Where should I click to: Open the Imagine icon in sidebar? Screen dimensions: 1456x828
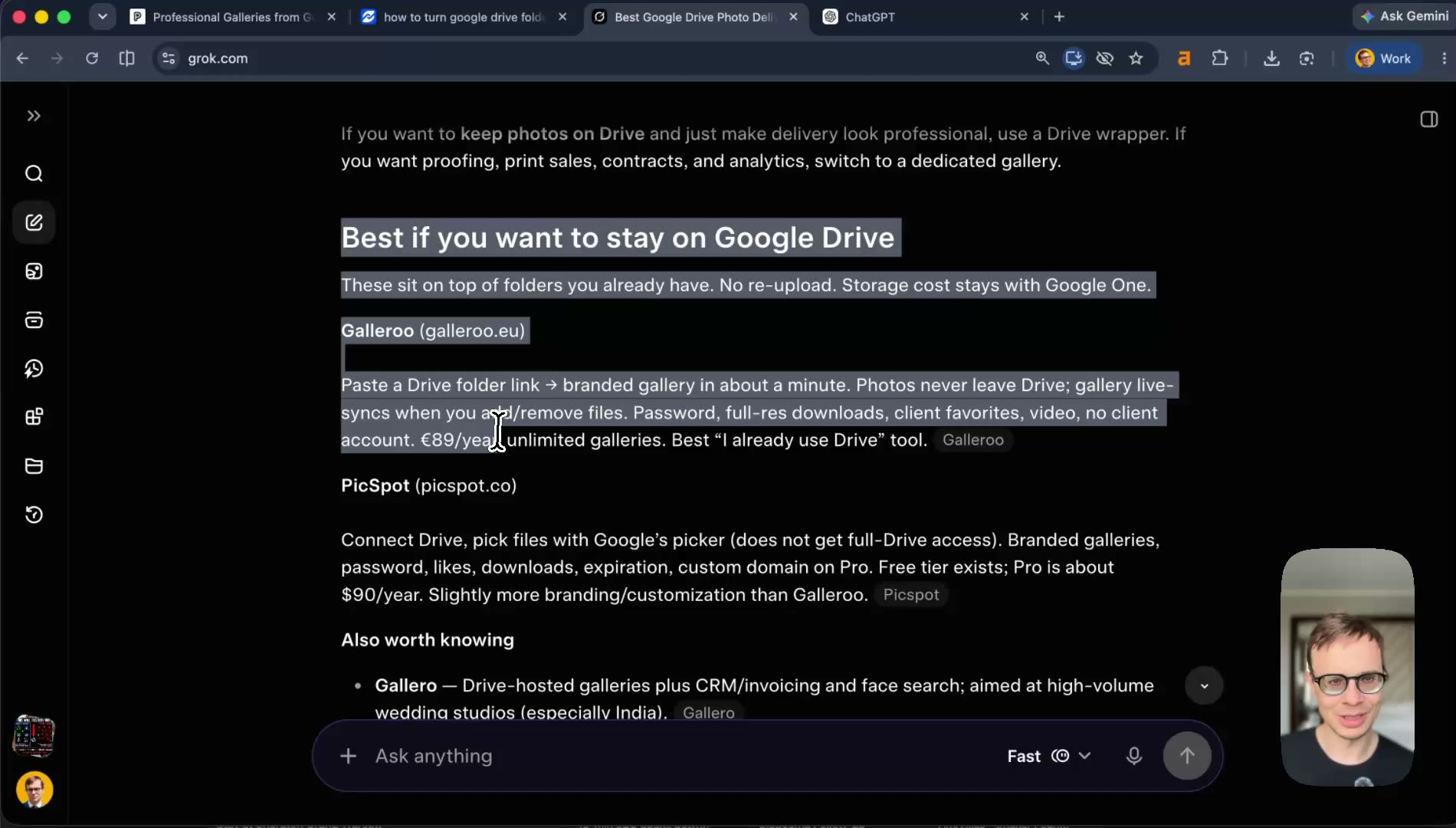[34, 271]
